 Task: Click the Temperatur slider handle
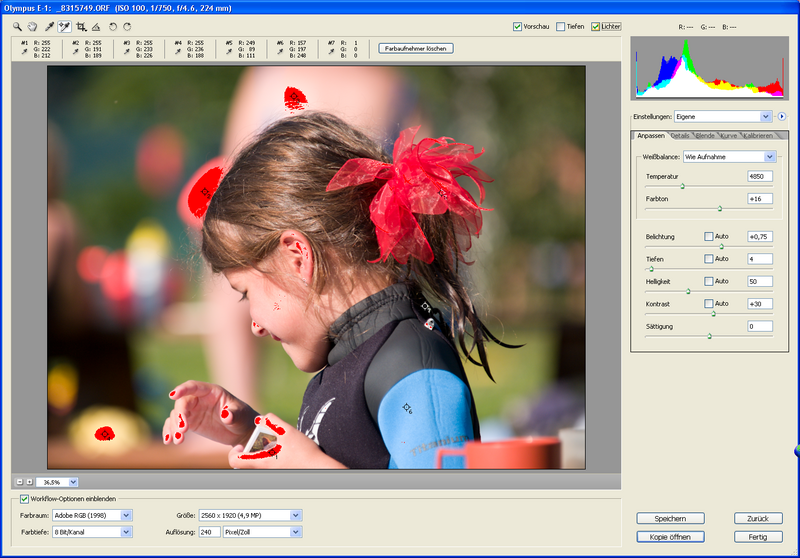[x=683, y=186]
